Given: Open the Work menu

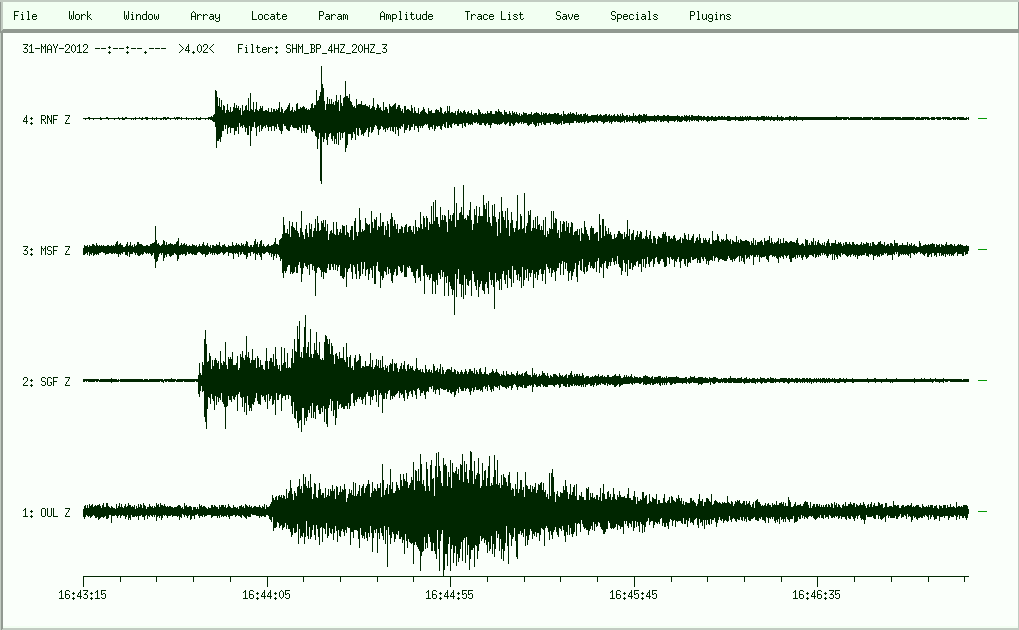Looking at the screenshot, I should tap(80, 16).
